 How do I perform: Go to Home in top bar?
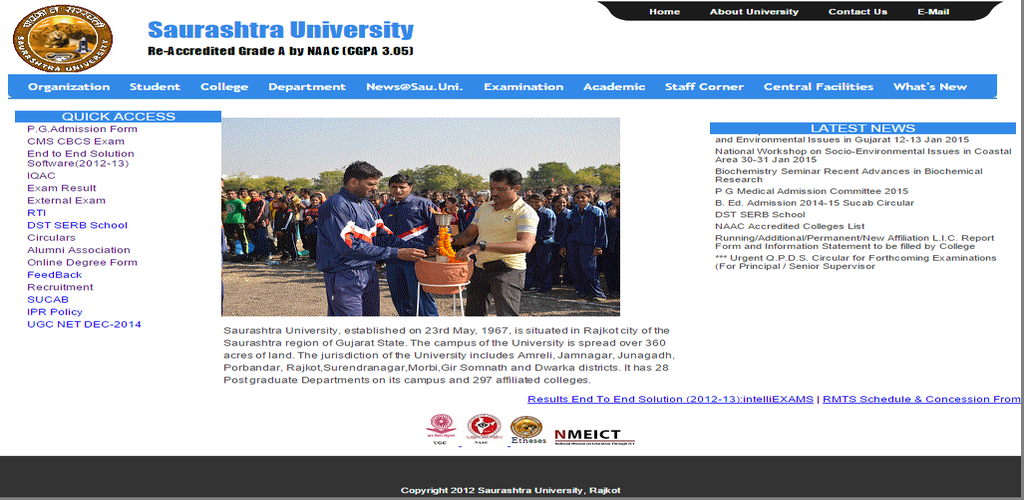(664, 12)
